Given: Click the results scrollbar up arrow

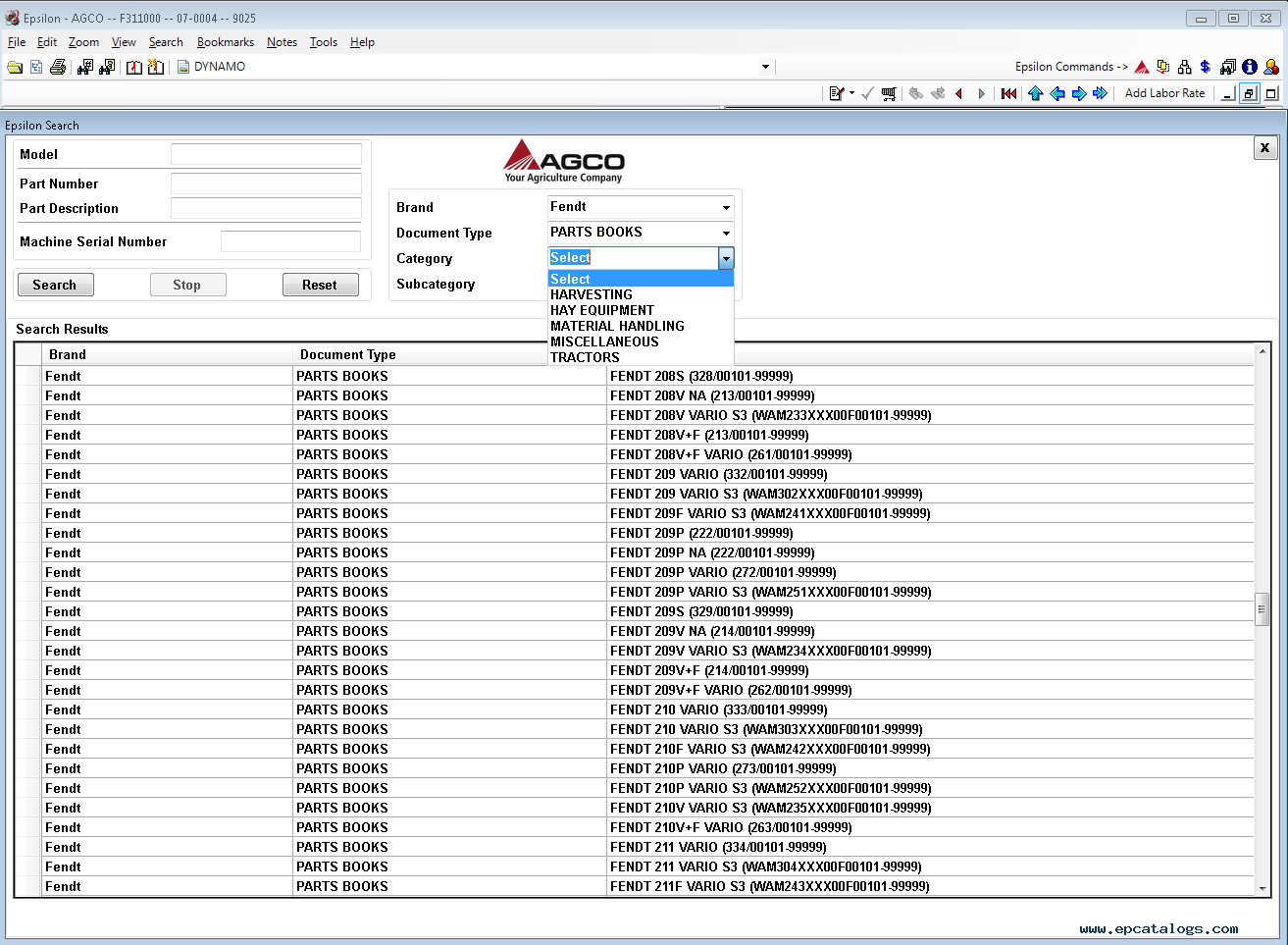Looking at the screenshot, I should (x=1262, y=351).
